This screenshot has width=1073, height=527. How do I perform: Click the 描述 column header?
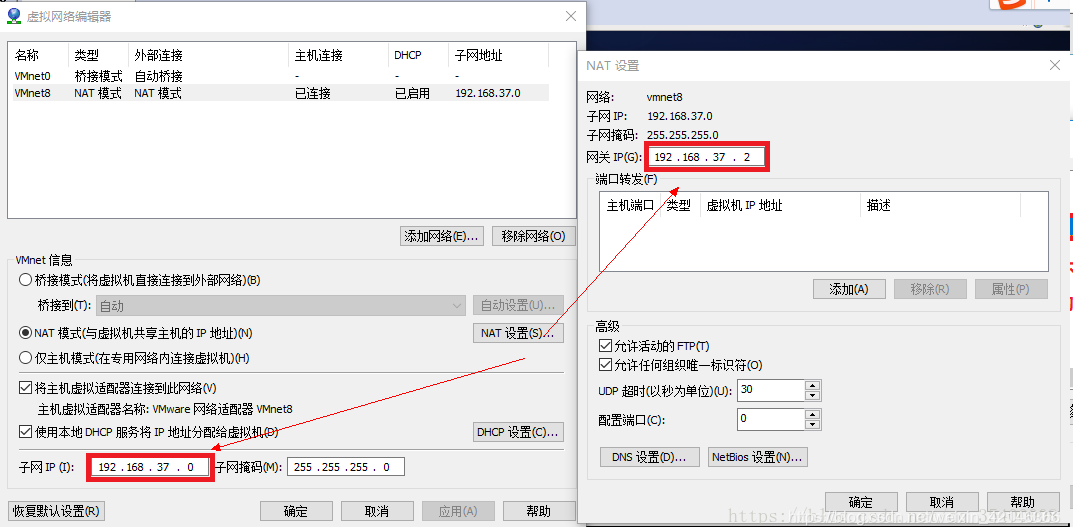pyautogui.click(x=940, y=205)
